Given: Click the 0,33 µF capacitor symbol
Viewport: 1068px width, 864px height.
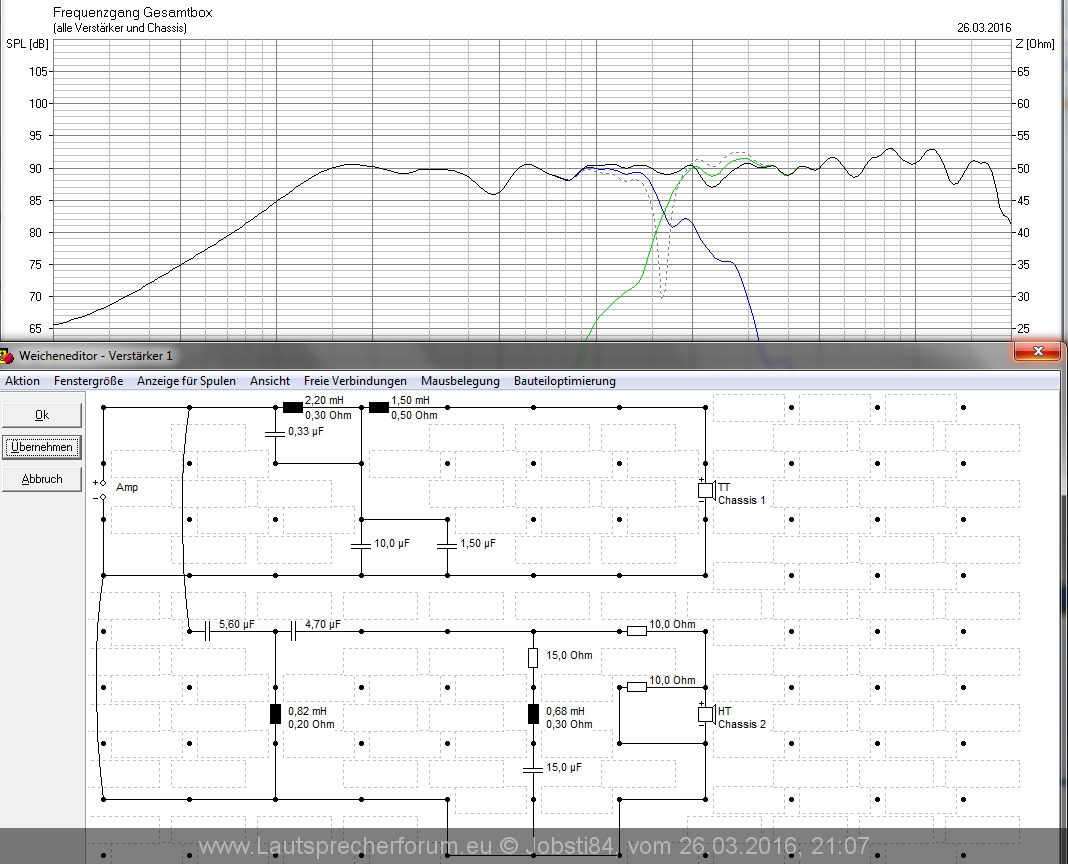Looking at the screenshot, I should tap(274, 433).
